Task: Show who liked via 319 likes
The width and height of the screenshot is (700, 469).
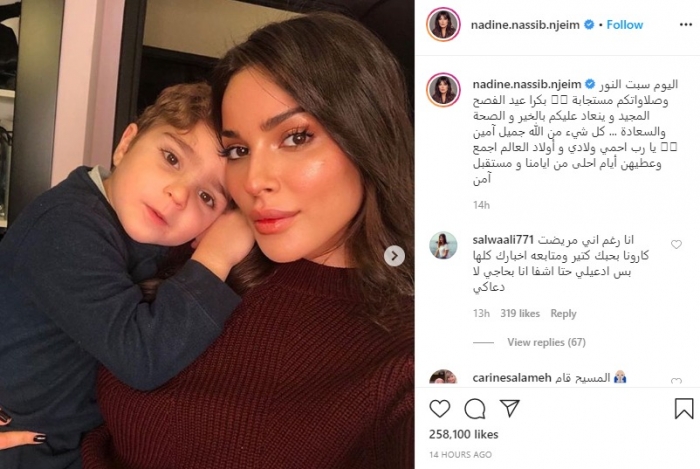Action: (x=520, y=314)
